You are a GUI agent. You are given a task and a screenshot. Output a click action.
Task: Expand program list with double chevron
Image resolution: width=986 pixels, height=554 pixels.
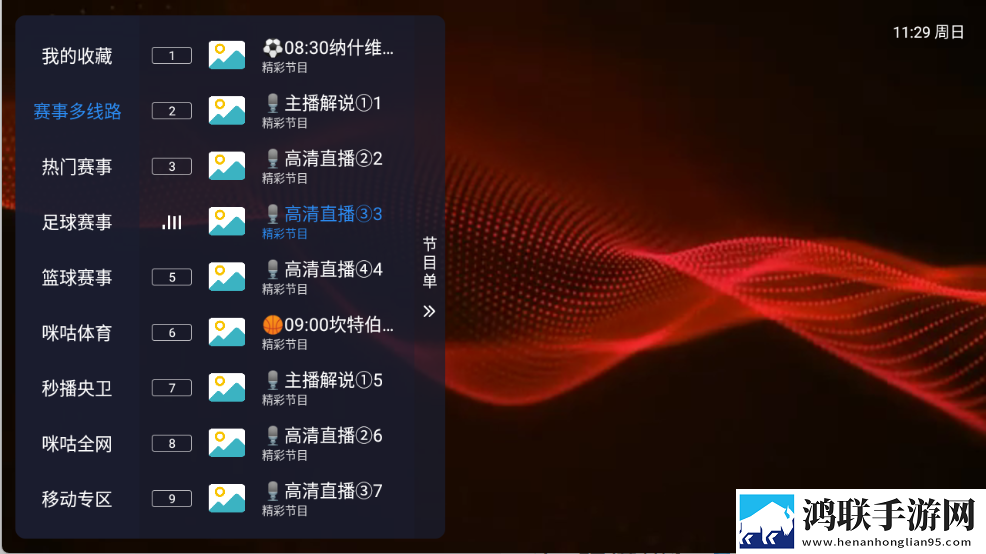click(x=429, y=311)
